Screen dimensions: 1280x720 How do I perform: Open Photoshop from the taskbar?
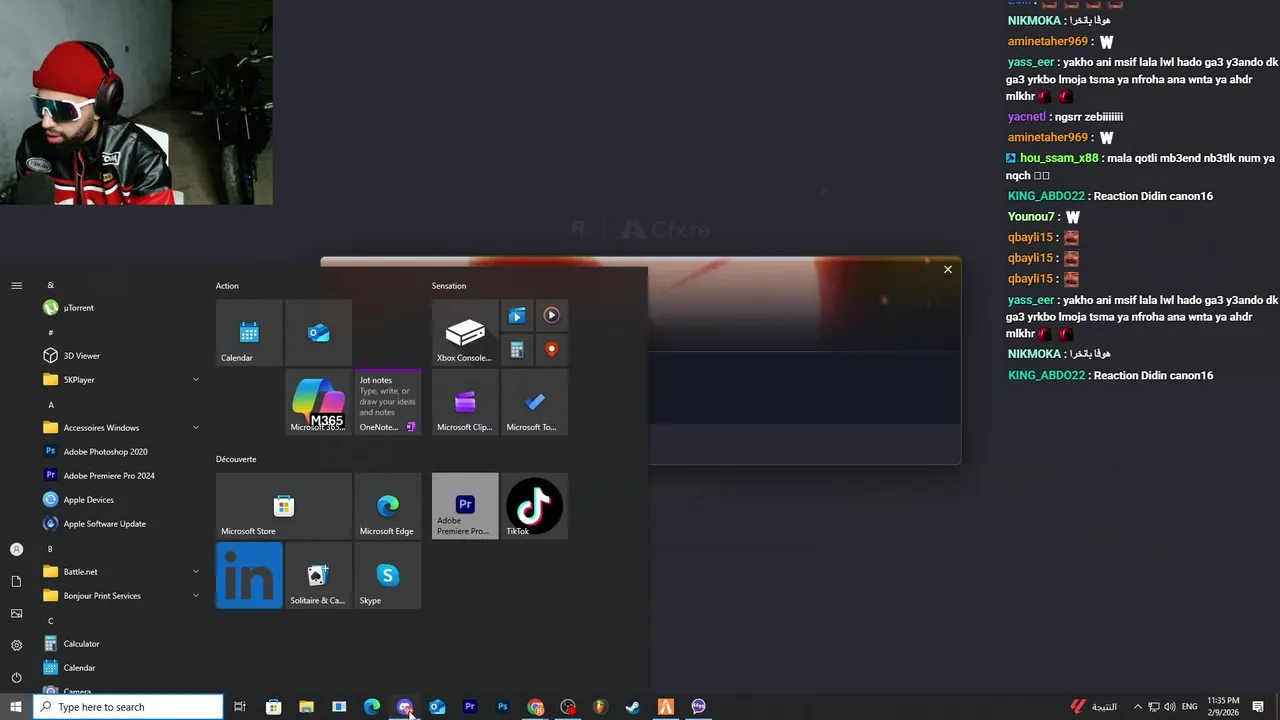tap(503, 707)
